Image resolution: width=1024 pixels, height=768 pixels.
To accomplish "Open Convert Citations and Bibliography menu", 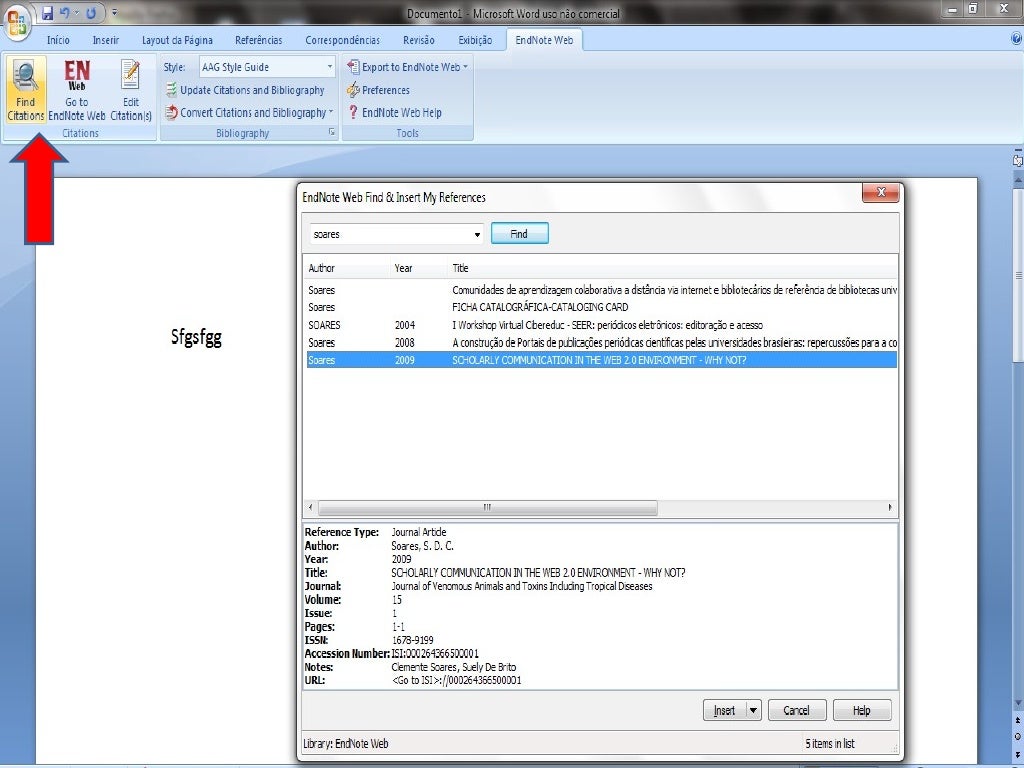I will (250, 113).
